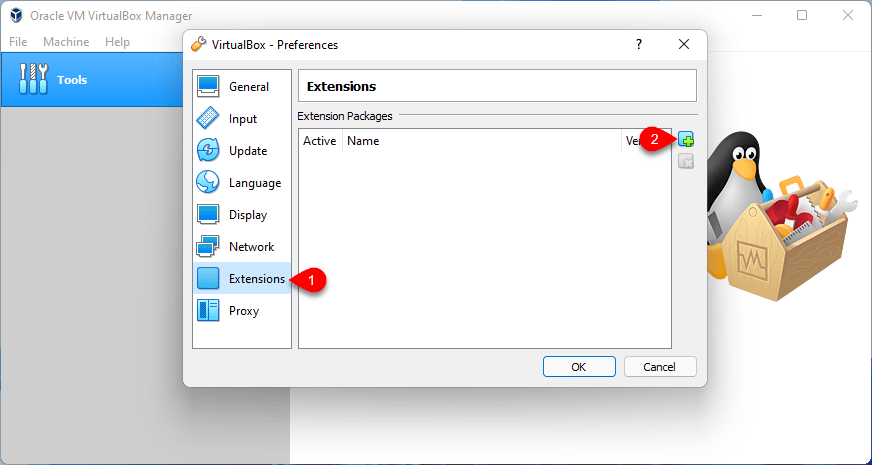Viewport: 872px width, 465px height.
Task: Click the Preferences dialog wrench icon
Action: pyautogui.click(x=198, y=44)
